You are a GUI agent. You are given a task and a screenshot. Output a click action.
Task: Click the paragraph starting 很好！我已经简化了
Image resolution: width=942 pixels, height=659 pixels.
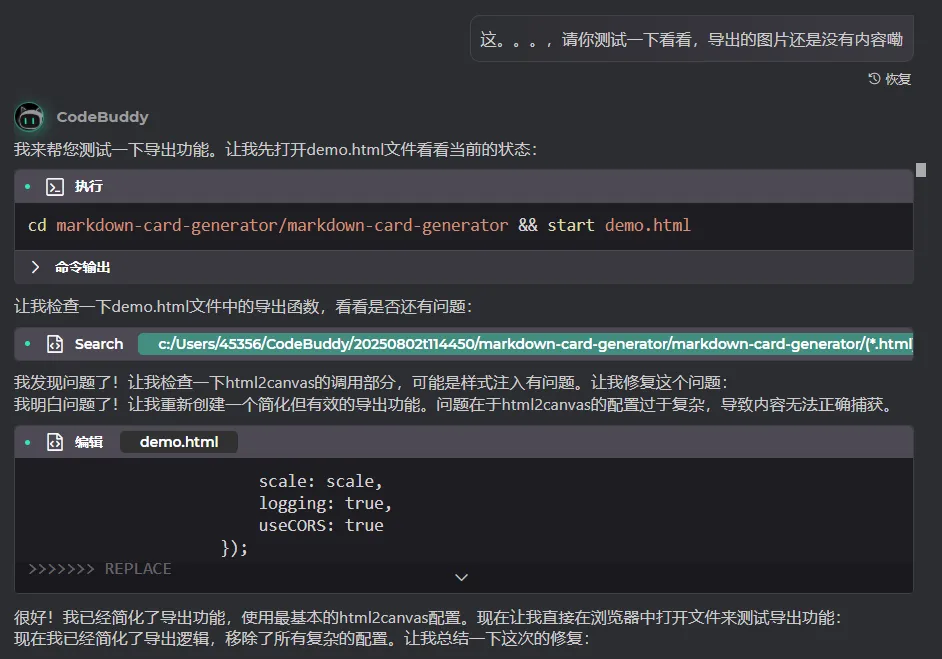pos(427,617)
